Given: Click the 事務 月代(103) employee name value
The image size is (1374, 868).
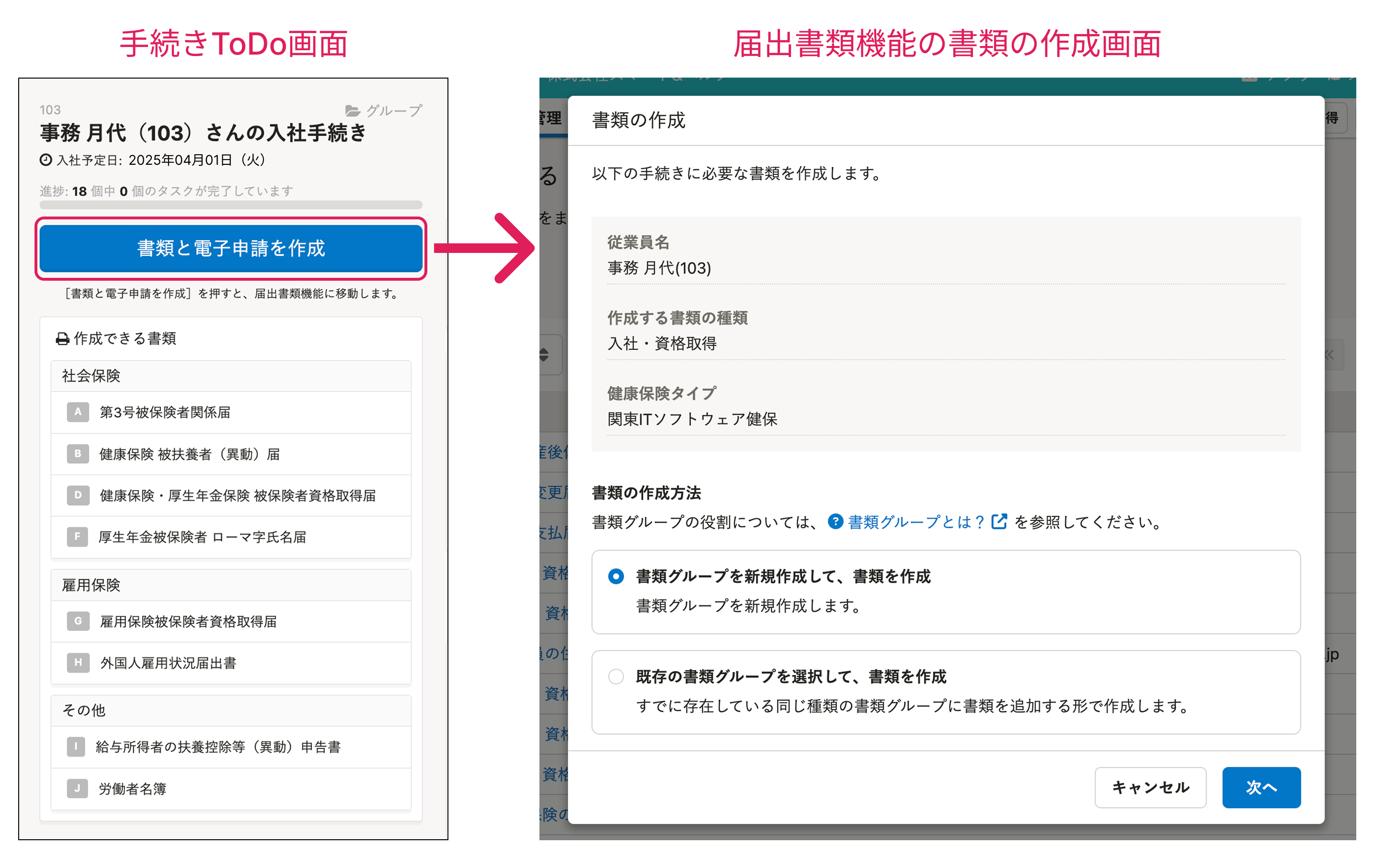Looking at the screenshot, I should coord(659,268).
